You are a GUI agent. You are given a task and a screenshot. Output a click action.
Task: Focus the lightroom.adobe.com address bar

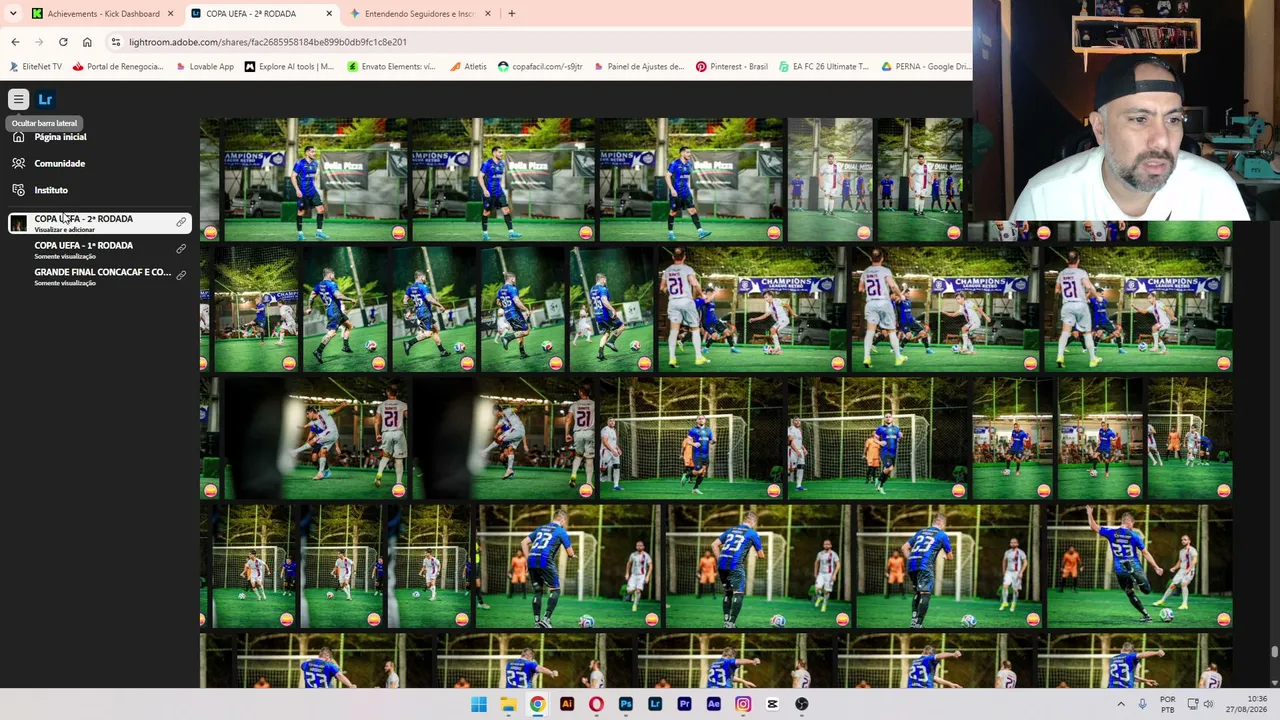(540, 42)
